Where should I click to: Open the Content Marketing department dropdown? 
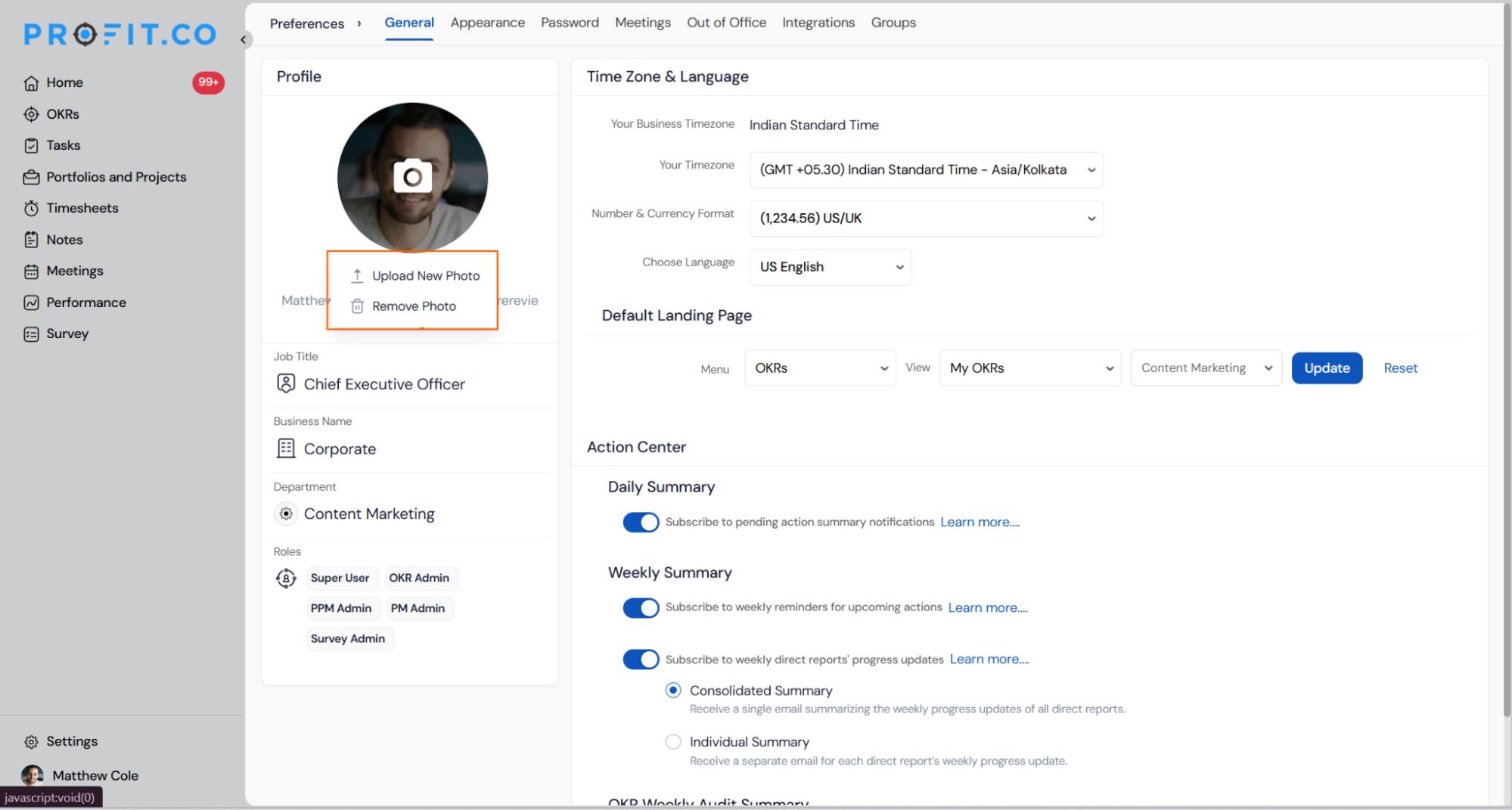(1206, 368)
